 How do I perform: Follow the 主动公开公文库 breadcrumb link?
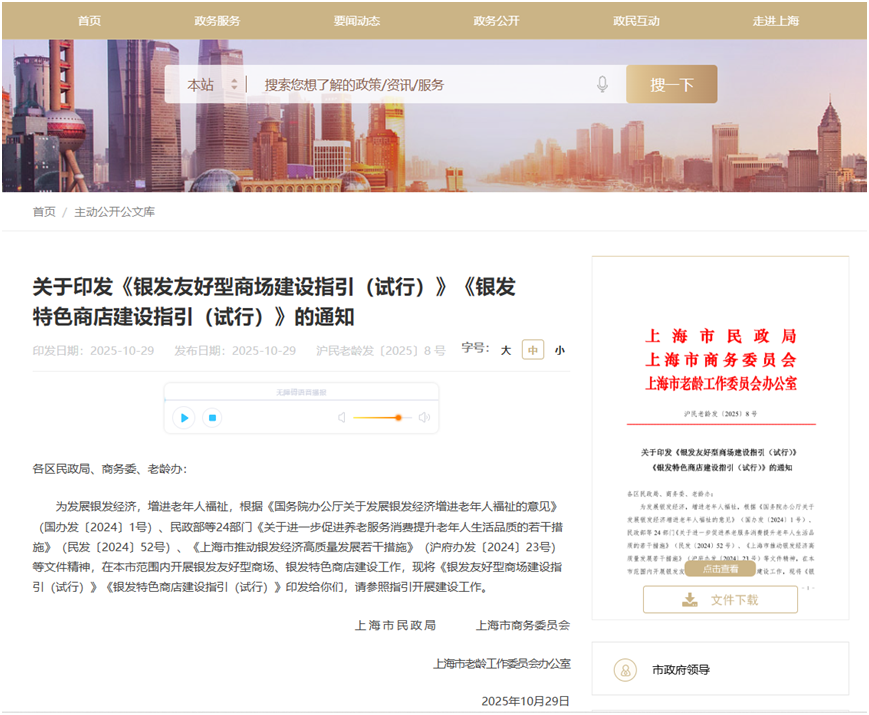point(114,212)
